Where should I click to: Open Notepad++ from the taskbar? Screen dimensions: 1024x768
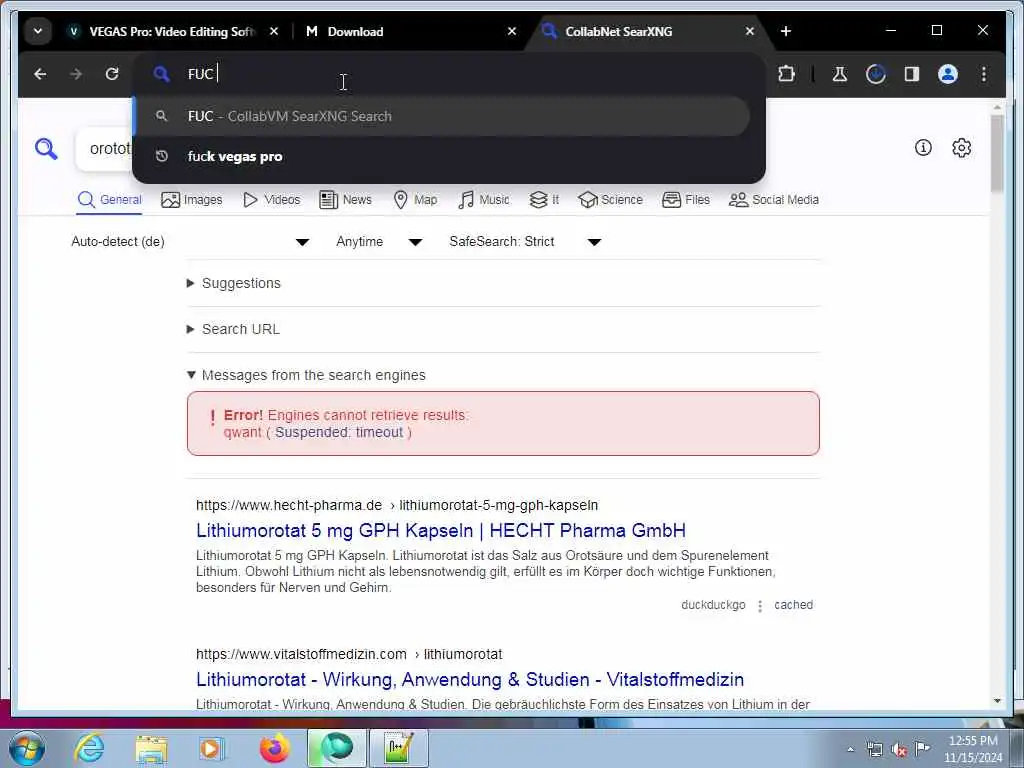[x=399, y=748]
